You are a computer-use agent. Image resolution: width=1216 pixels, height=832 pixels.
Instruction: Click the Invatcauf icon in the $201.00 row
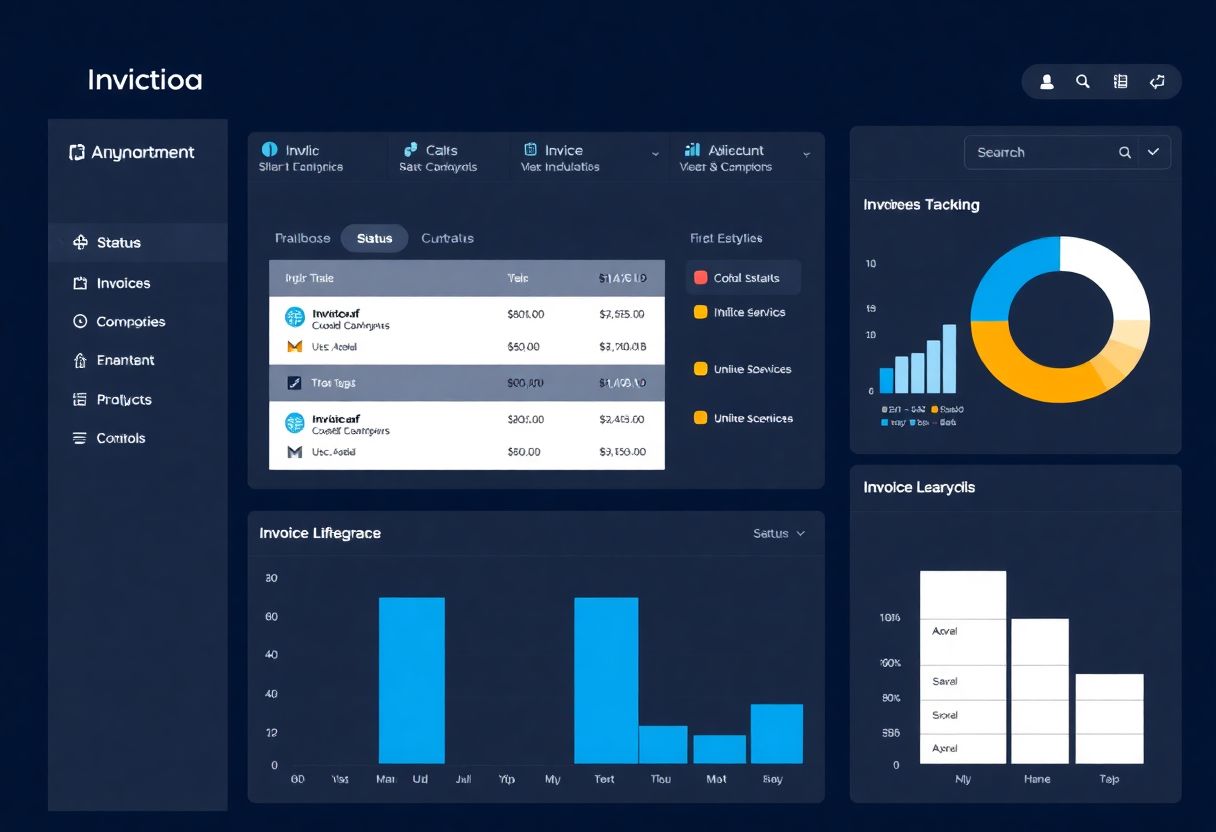click(x=294, y=422)
